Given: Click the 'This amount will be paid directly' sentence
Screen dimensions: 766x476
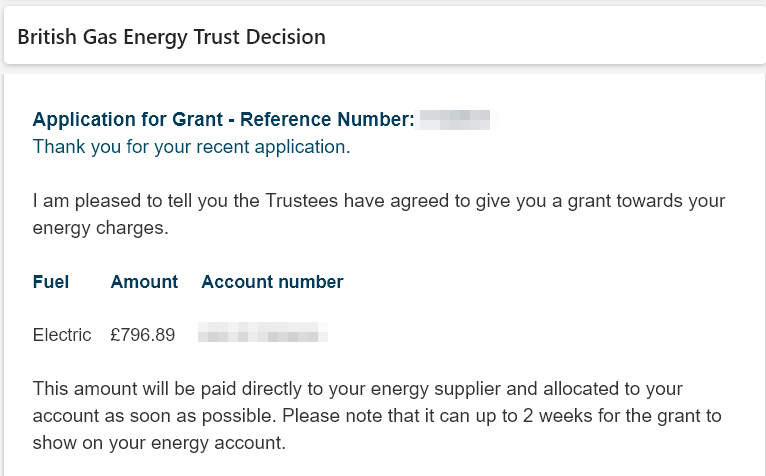Looking at the screenshot, I should (x=357, y=402).
